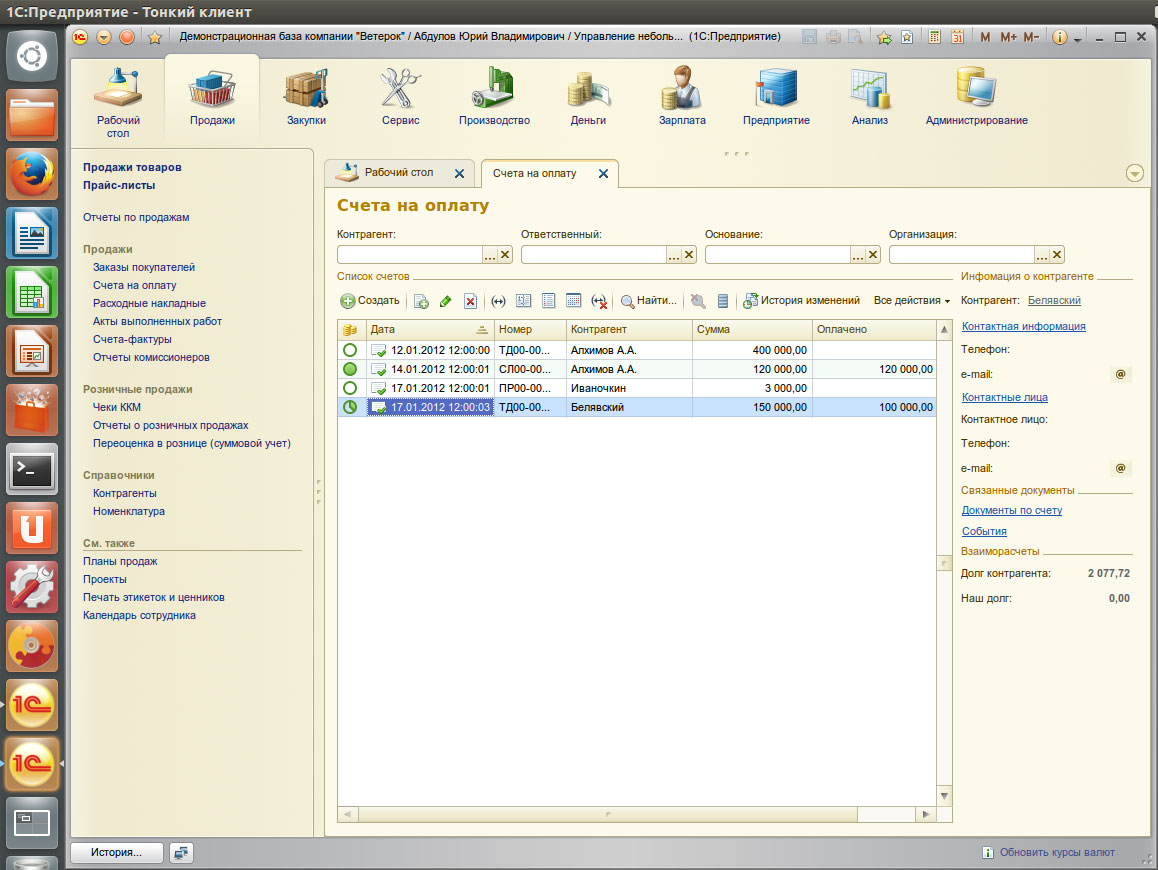Click the Создать button

pos(370,300)
